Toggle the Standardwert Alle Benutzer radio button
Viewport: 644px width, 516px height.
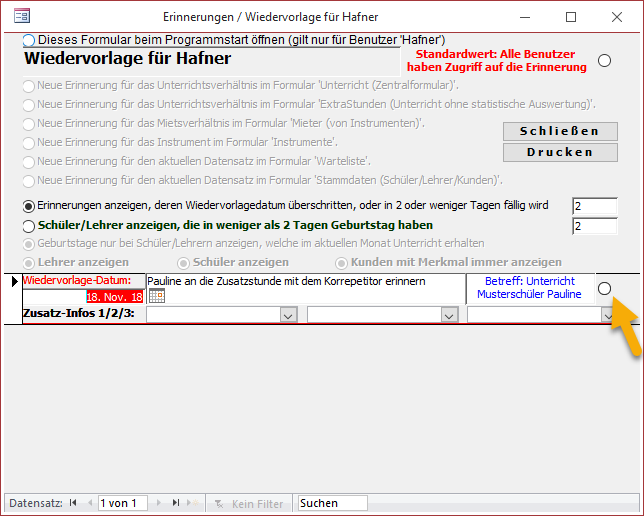tap(604, 60)
